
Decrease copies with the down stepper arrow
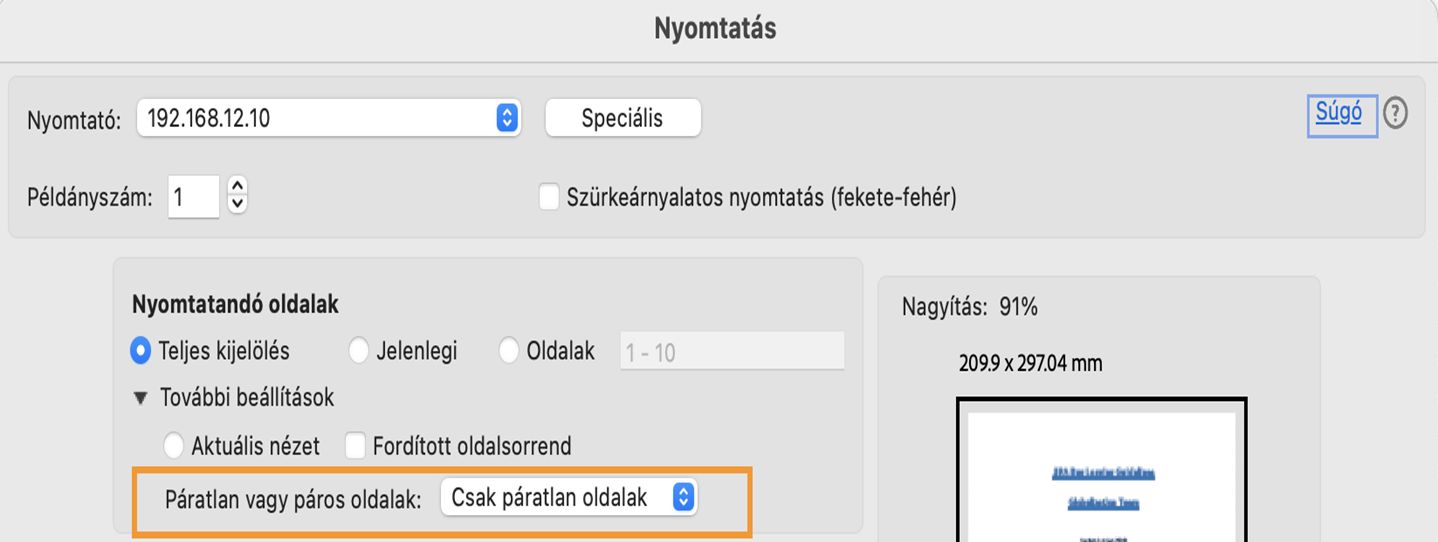[237, 205]
